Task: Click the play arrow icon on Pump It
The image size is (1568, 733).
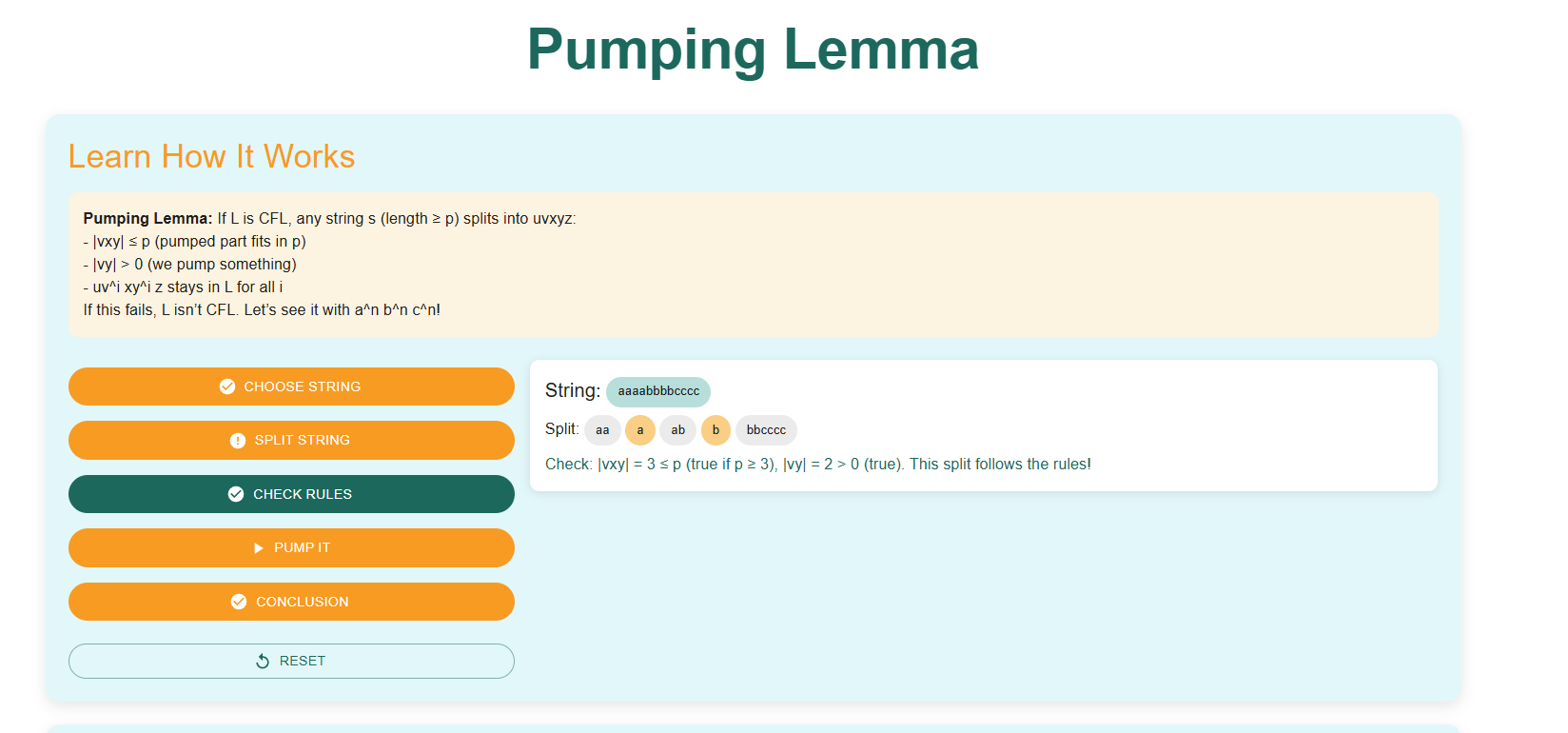Action: tap(258, 548)
